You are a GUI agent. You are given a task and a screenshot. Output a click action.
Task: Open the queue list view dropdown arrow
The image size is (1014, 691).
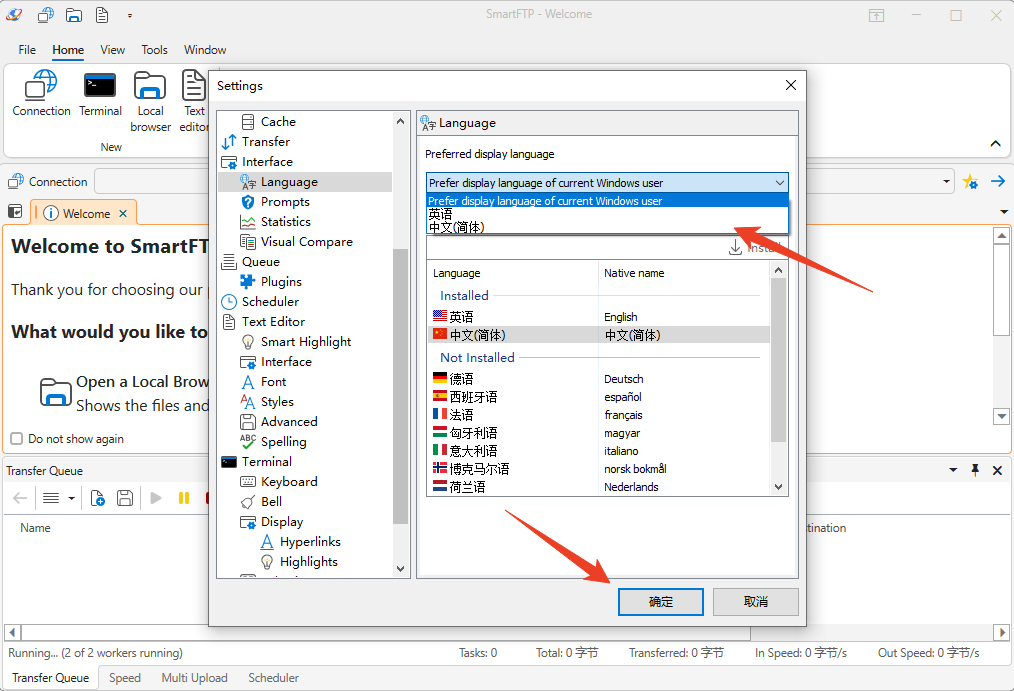(x=71, y=498)
